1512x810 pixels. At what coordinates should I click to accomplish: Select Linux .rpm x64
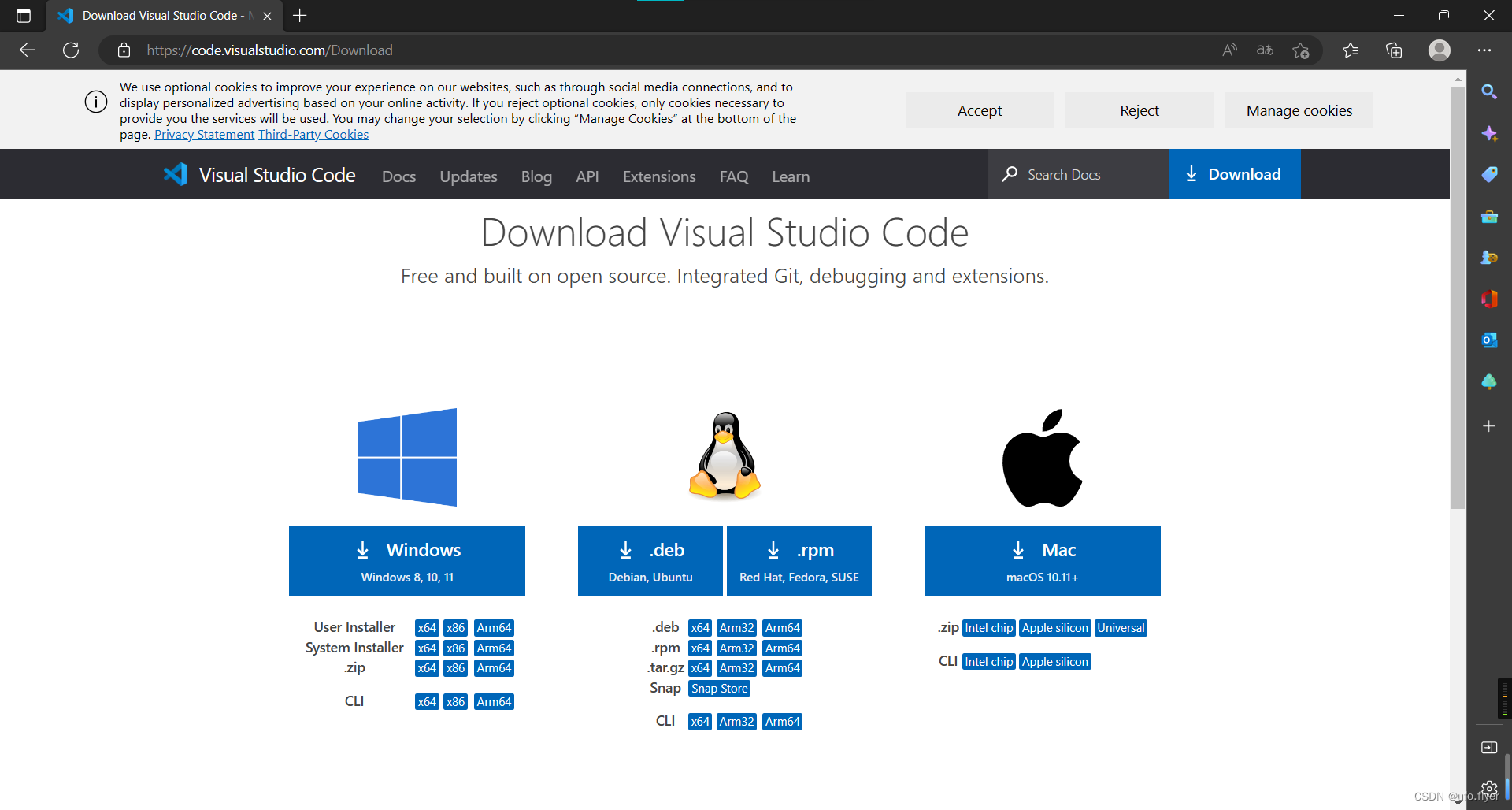(x=700, y=648)
